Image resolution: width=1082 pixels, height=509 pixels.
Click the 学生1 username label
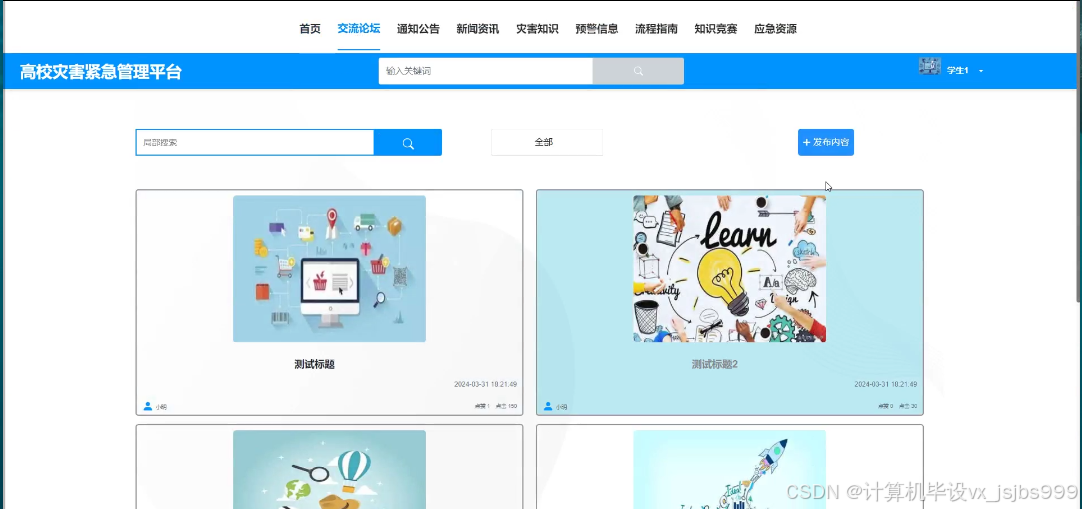coord(957,71)
